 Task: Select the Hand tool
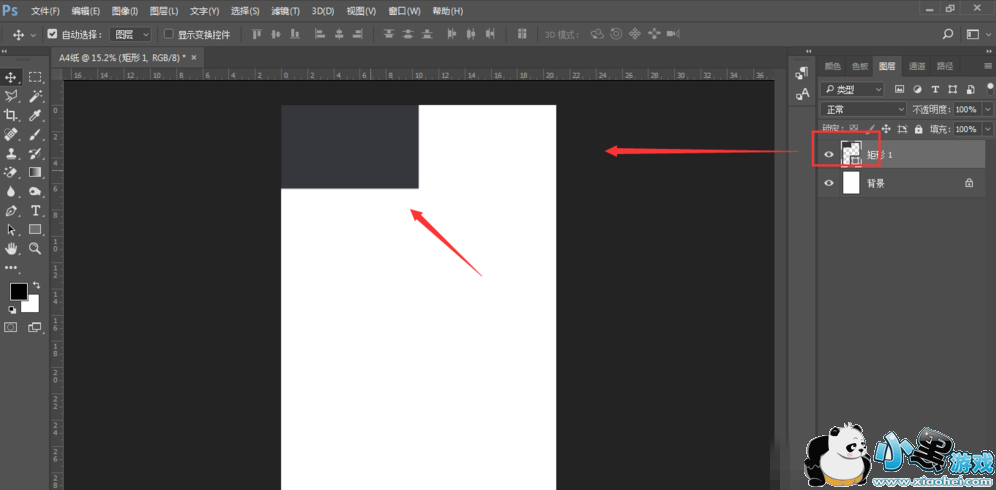pyautogui.click(x=11, y=248)
